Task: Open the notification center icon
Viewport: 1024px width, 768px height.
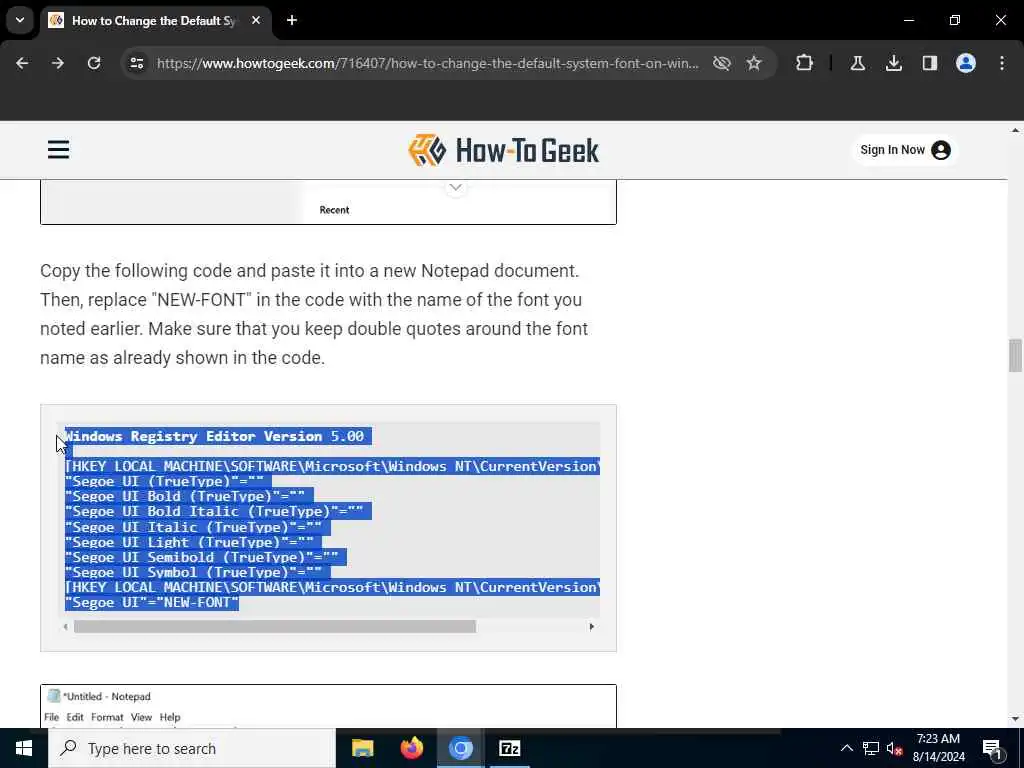Action: (x=993, y=748)
